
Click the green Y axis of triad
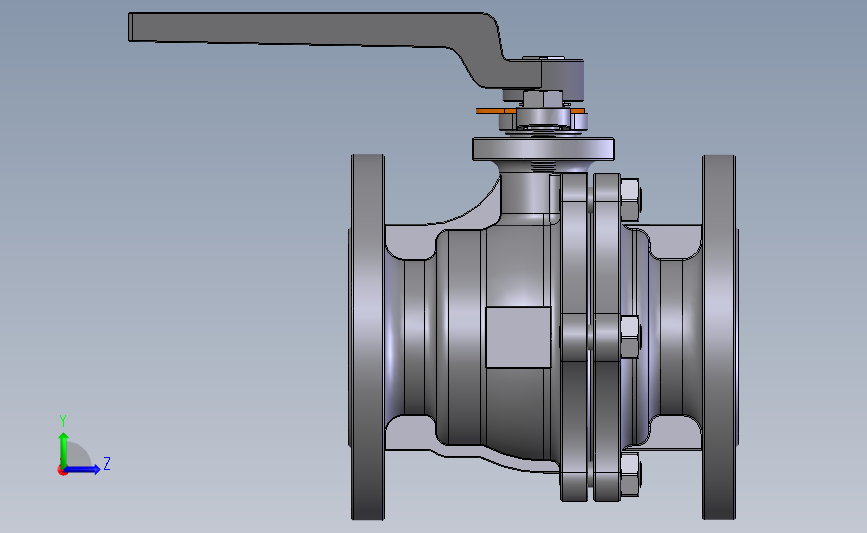click(64, 450)
